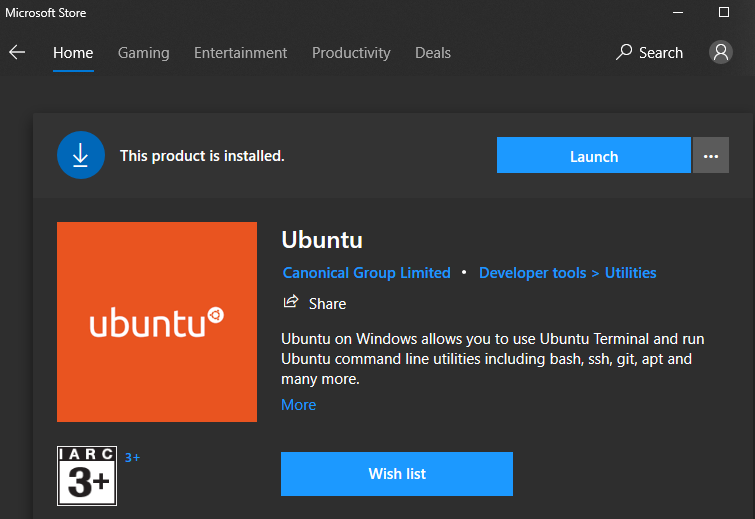Click the 3+ age rating link
This screenshot has height=519, width=755.
point(132,457)
